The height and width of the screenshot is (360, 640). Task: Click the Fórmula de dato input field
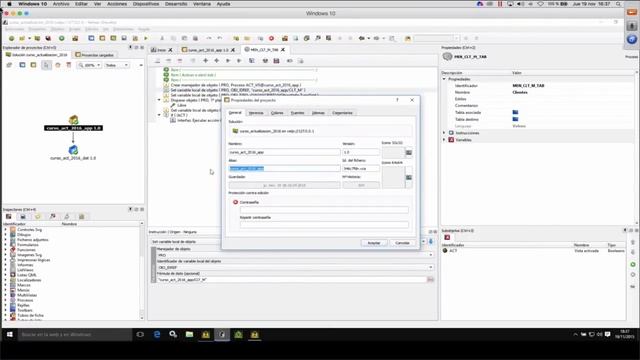point(291,280)
